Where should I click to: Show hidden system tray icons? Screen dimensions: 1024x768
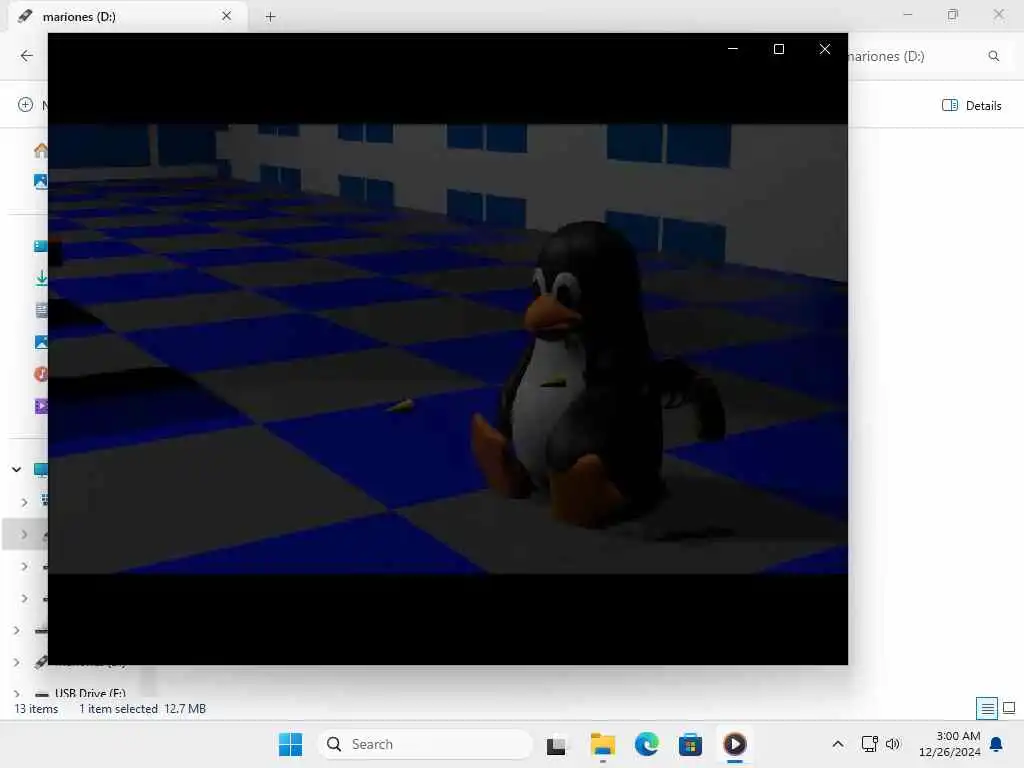coord(838,744)
